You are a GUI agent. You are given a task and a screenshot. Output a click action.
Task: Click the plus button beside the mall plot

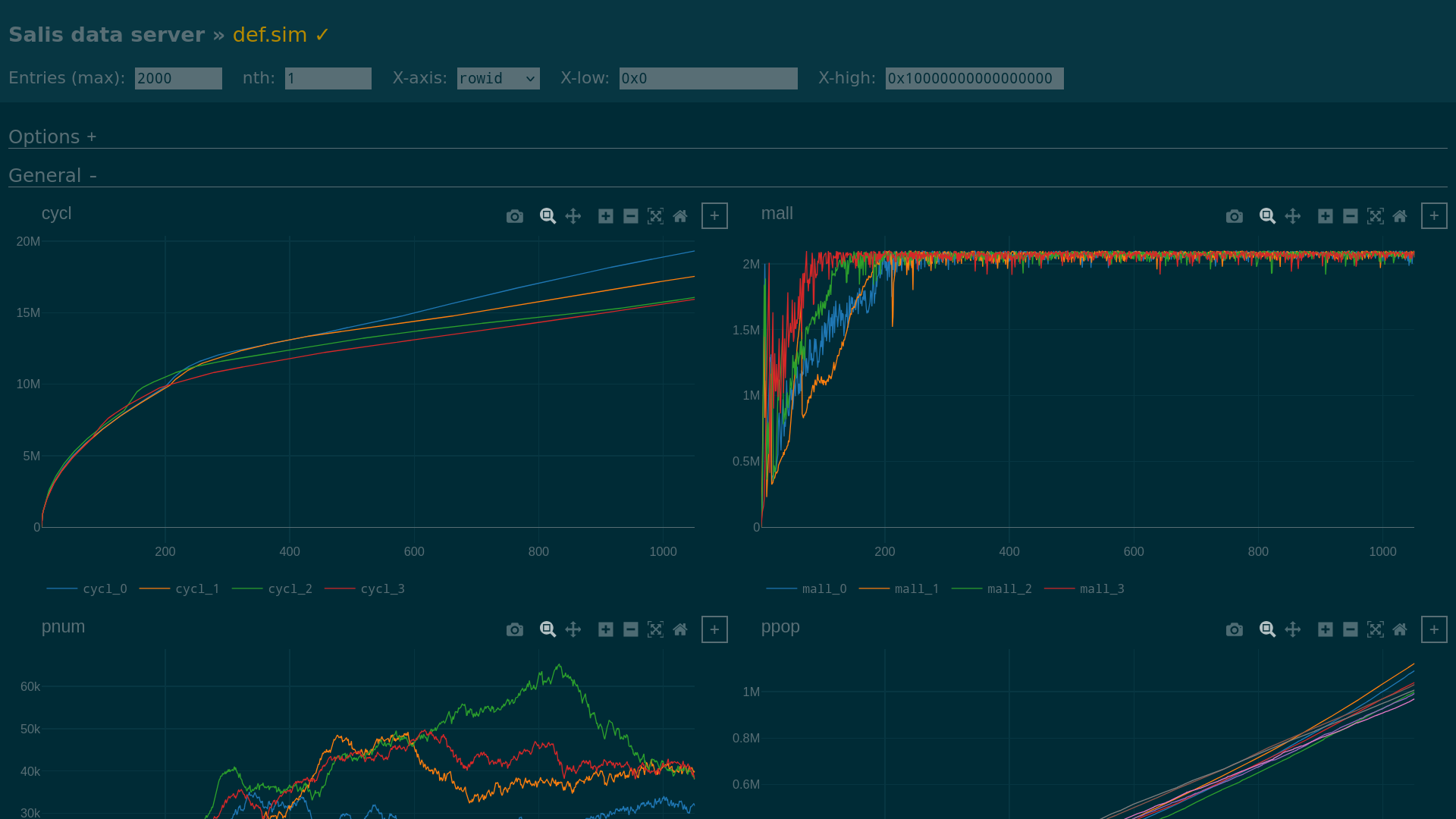click(1434, 216)
